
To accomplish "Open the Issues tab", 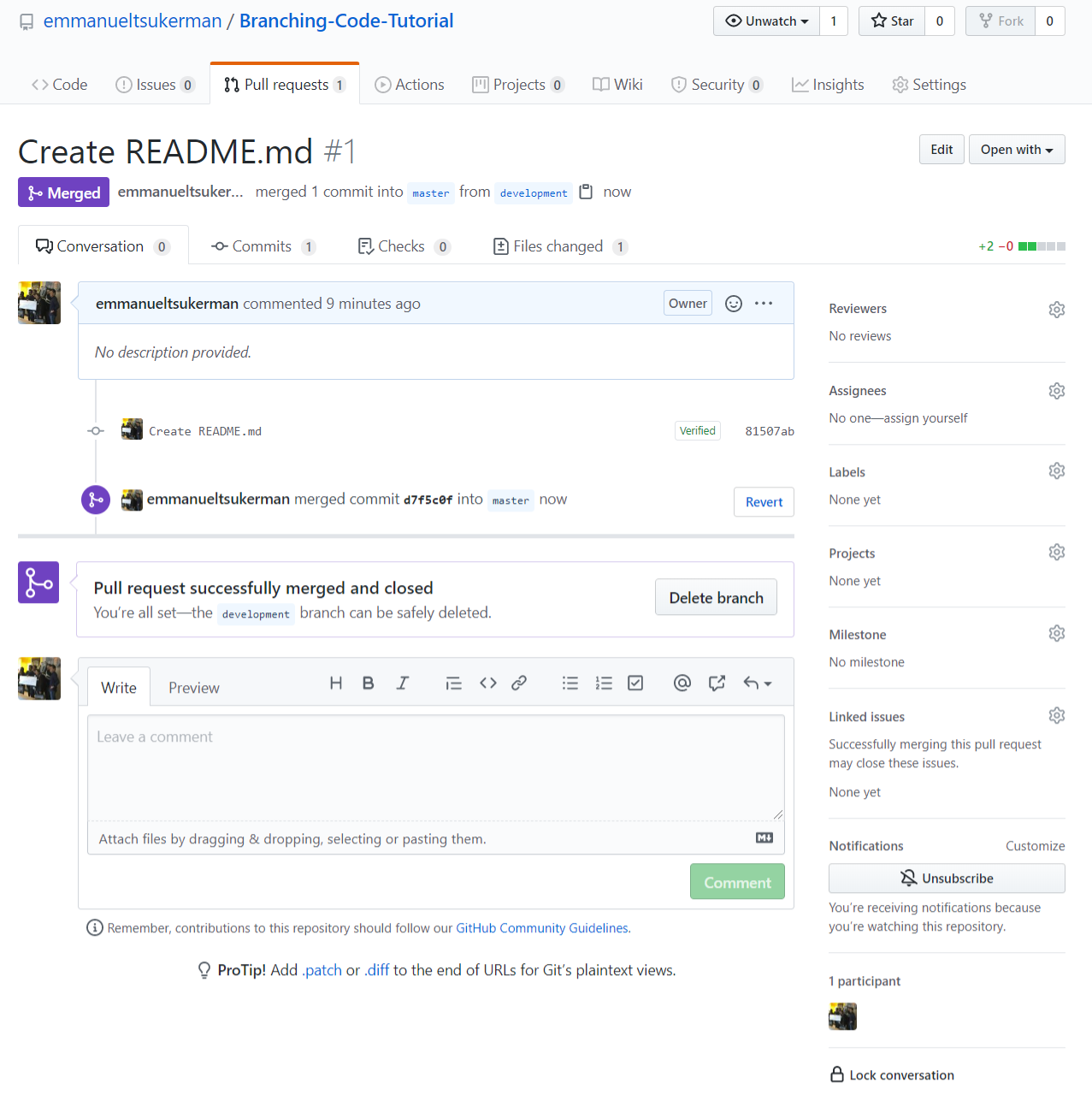I will point(156,85).
